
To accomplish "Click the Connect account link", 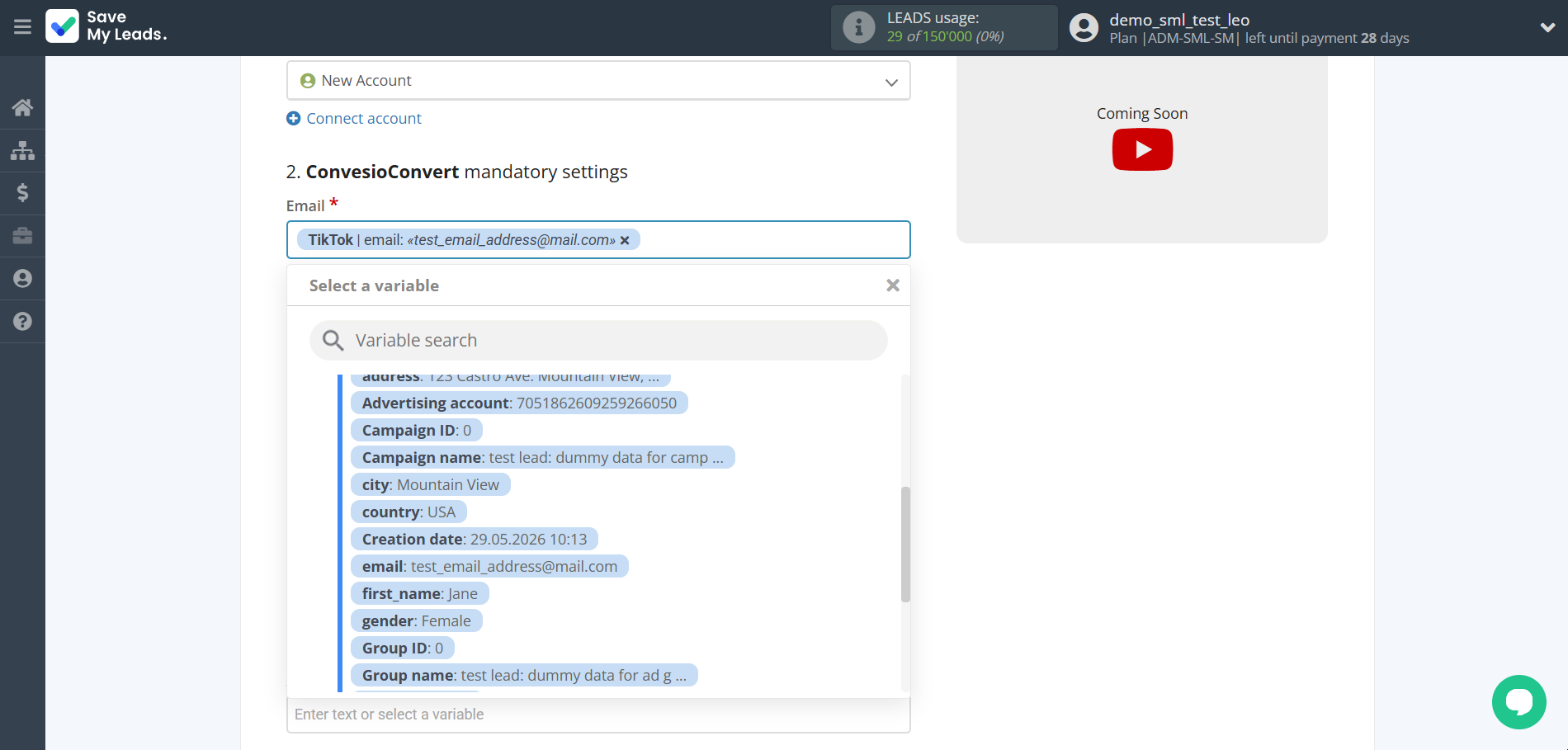I will point(364,119).
